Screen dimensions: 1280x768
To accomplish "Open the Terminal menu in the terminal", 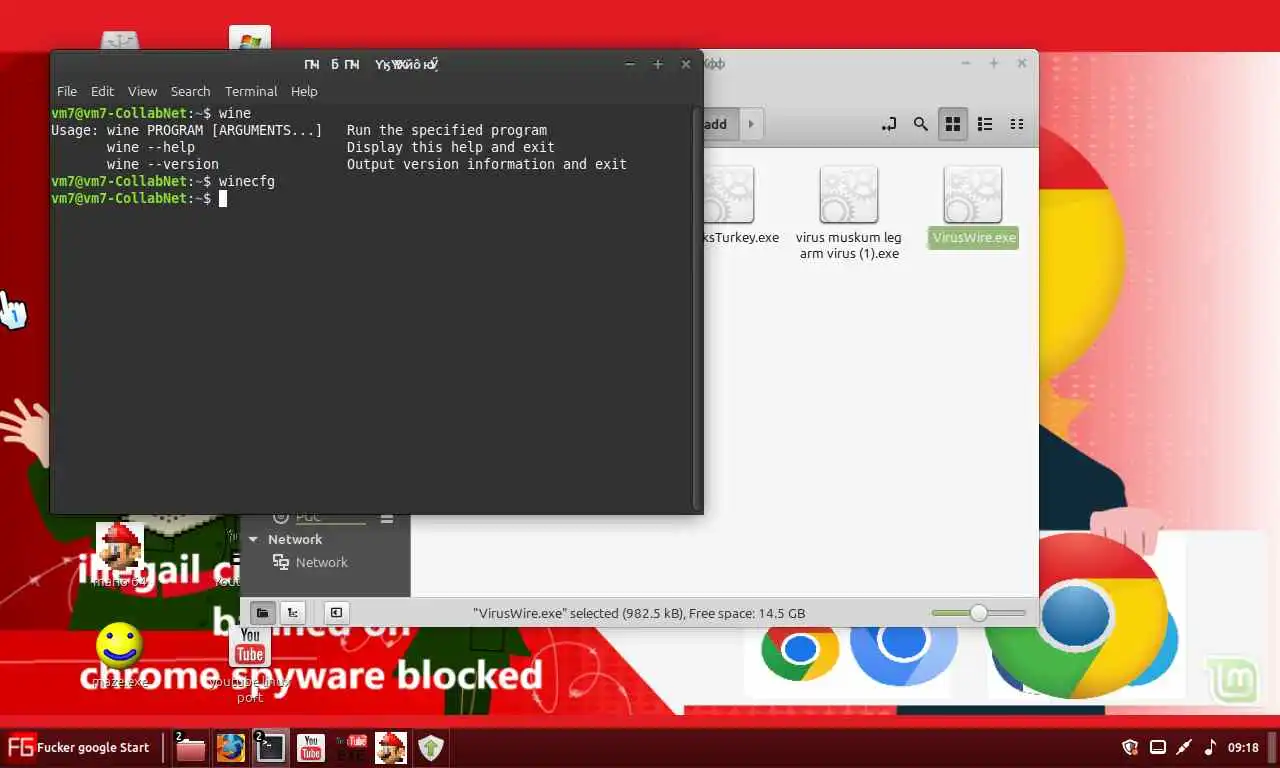I will click(x=251, y=91).
